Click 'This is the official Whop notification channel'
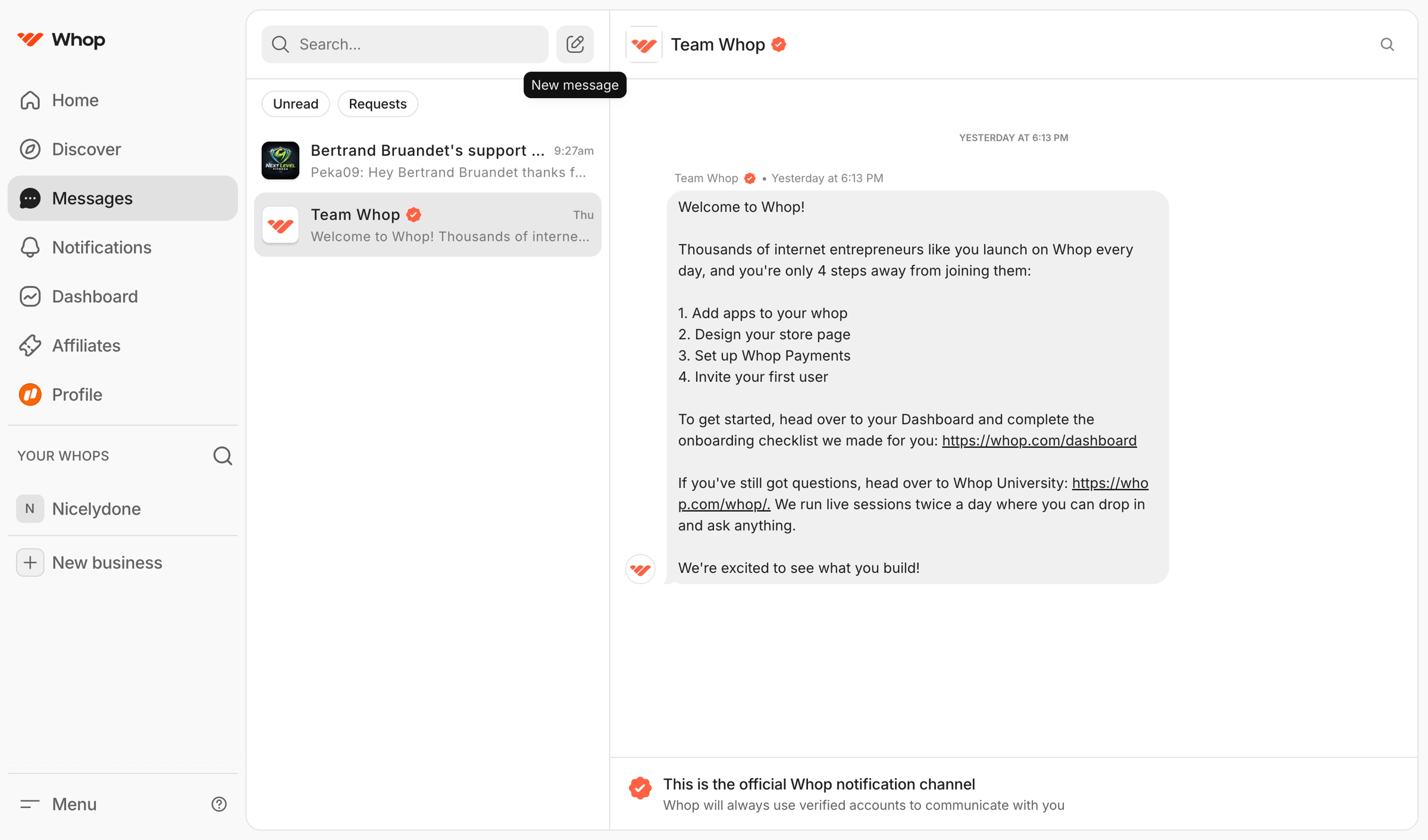Viewport: 1428px width, 840px height. click(819, 784)
